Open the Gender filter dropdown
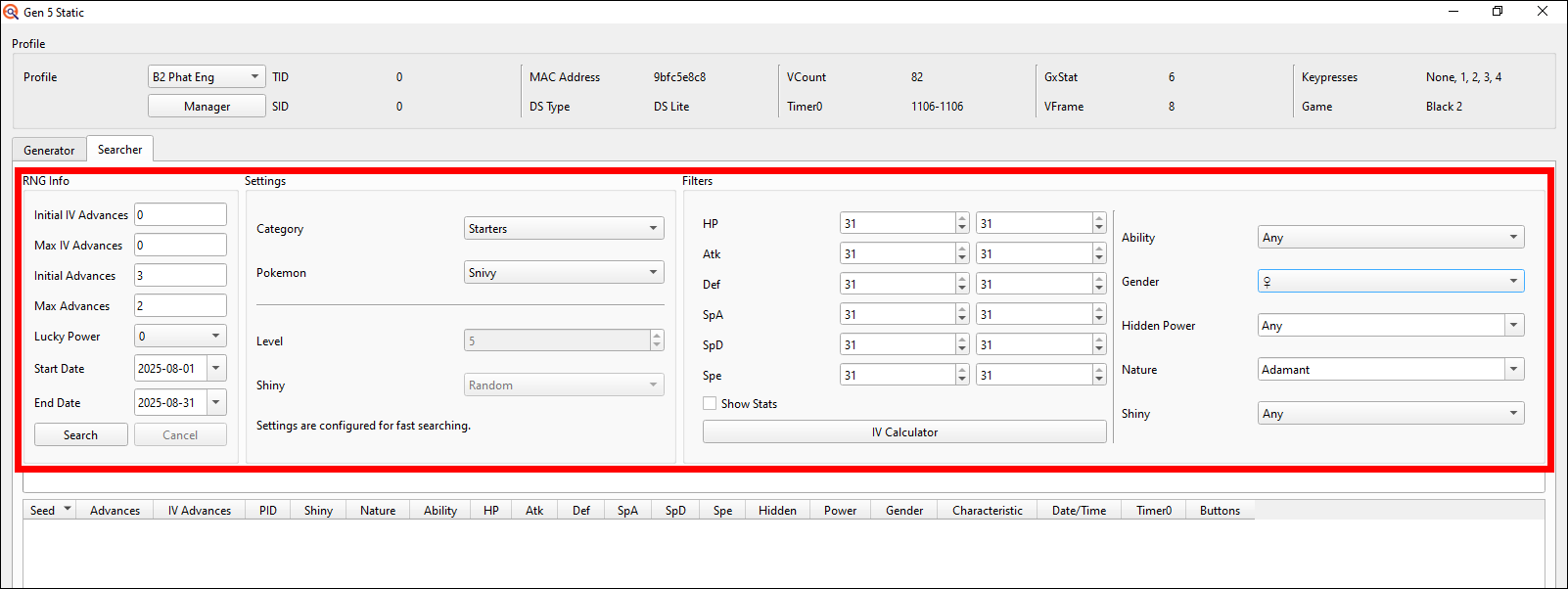Screen dimensions: 1568x589 tap(1391, 281)
